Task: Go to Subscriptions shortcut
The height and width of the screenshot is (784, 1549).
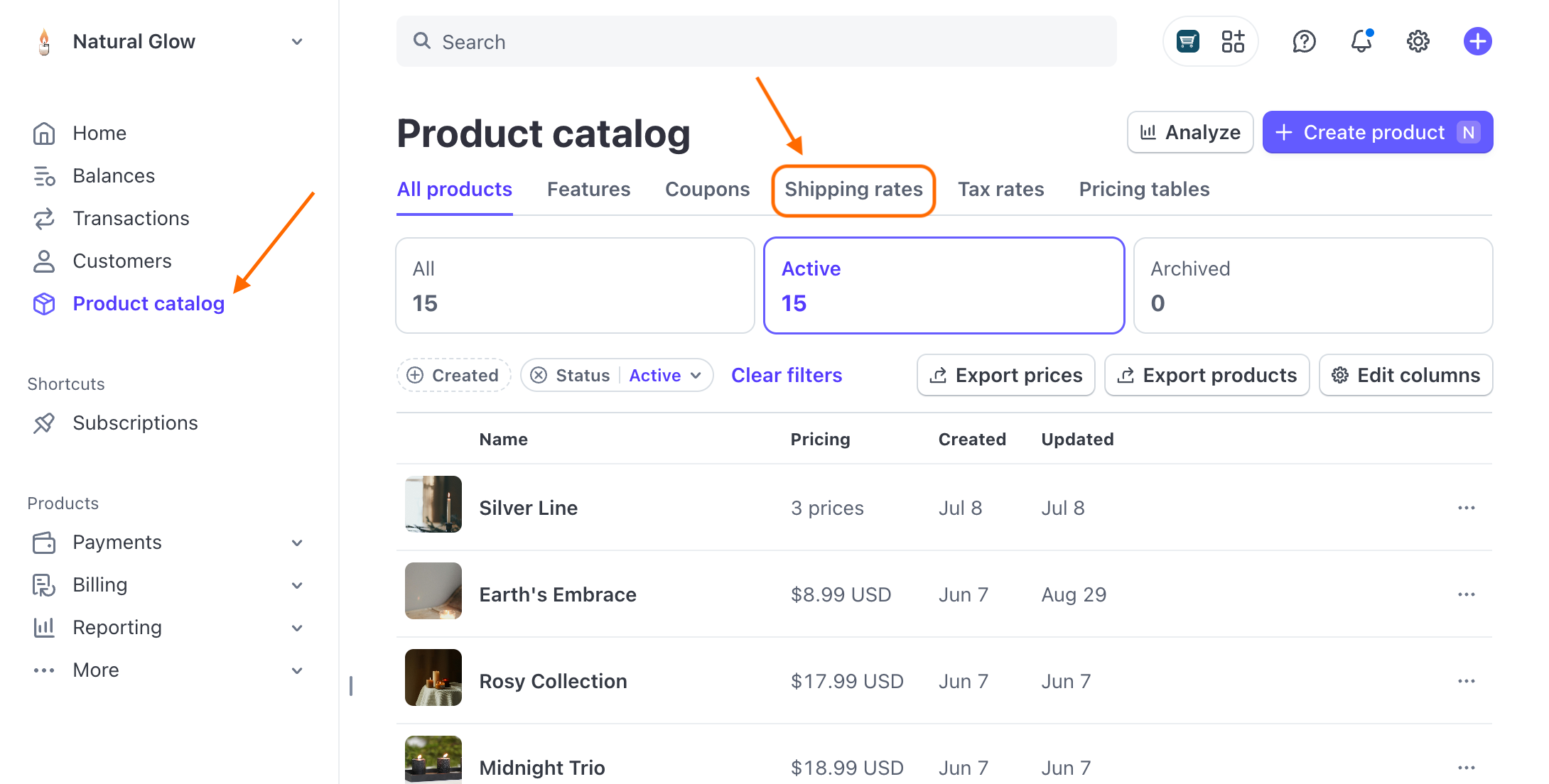Action: (x=135, y=423)
